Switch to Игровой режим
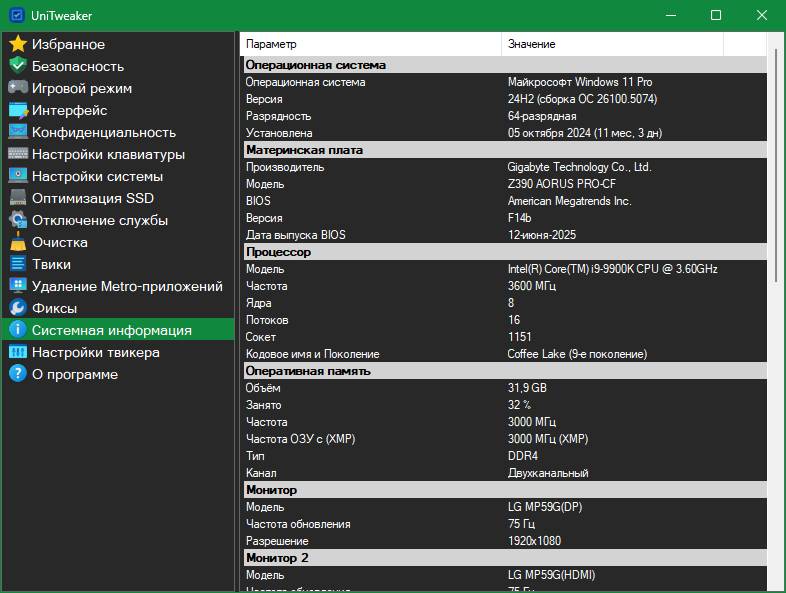 tap(118, 88)
